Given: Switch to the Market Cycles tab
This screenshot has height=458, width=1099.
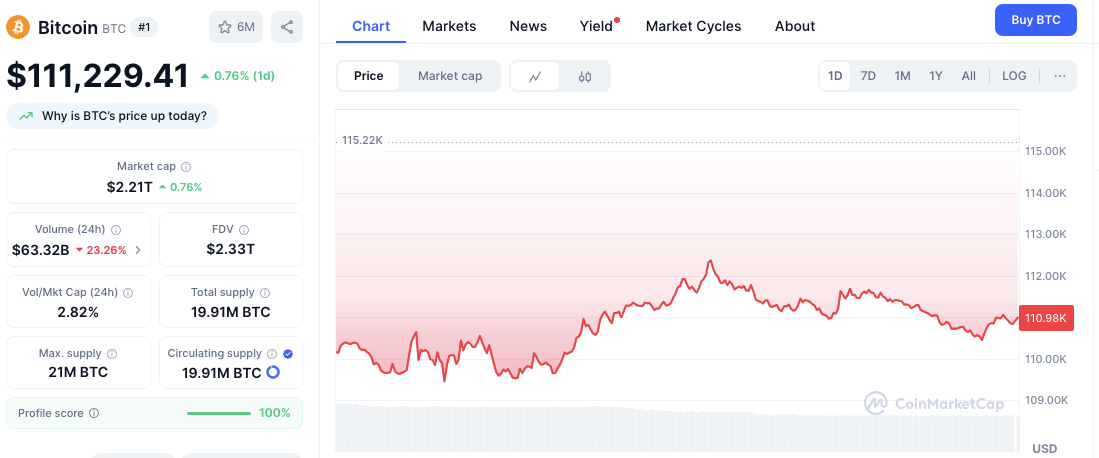Looking at the screenshot, I should pyautogui.click(x=693, y=26).
